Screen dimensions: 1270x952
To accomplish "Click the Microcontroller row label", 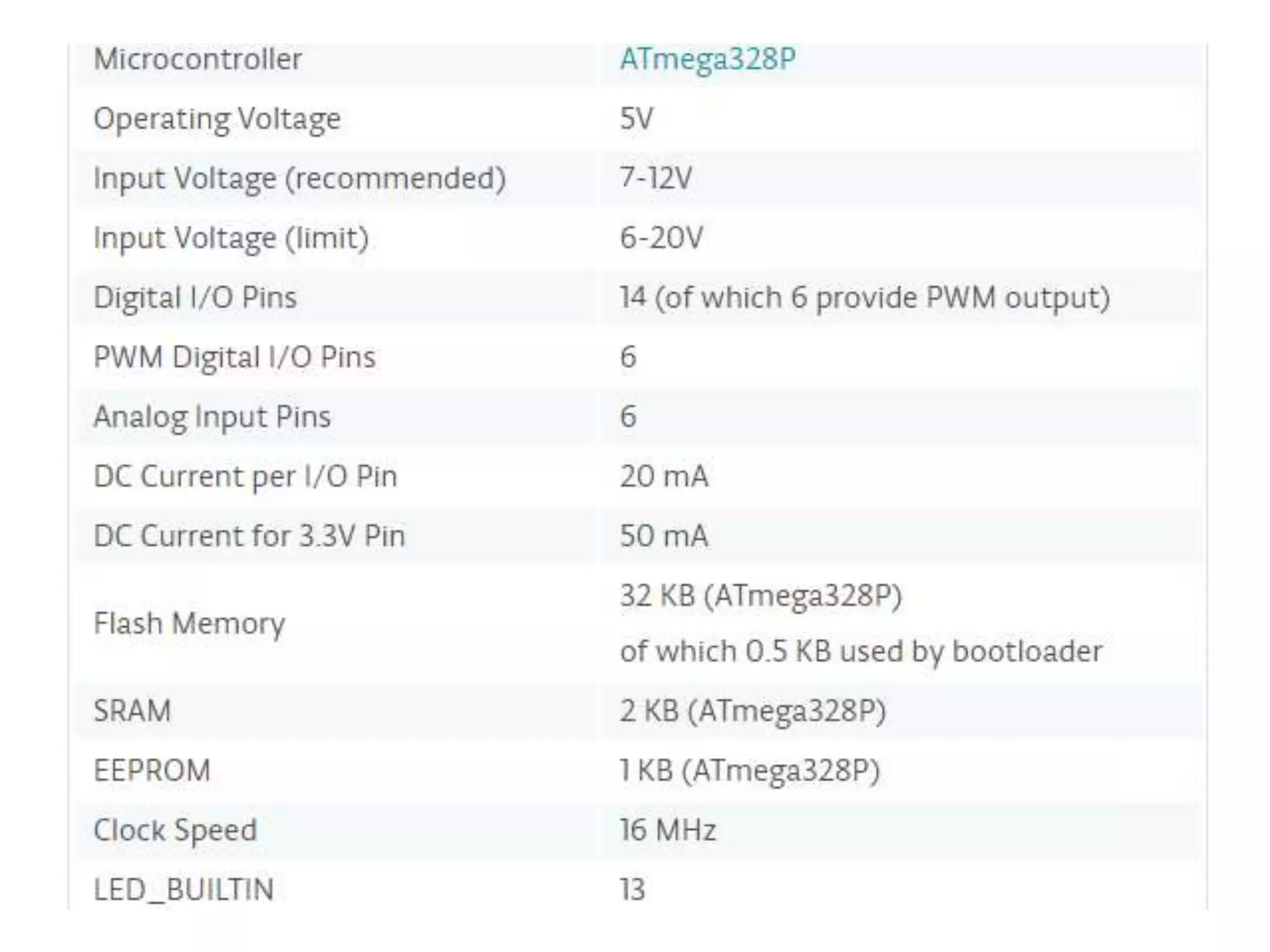I will (x=197, y=59).
